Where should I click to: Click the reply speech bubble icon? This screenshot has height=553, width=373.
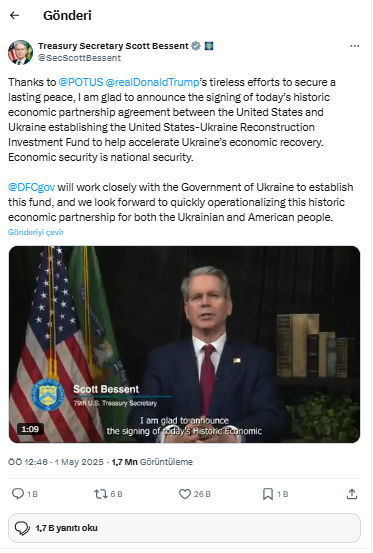click(x=18, y=494)
